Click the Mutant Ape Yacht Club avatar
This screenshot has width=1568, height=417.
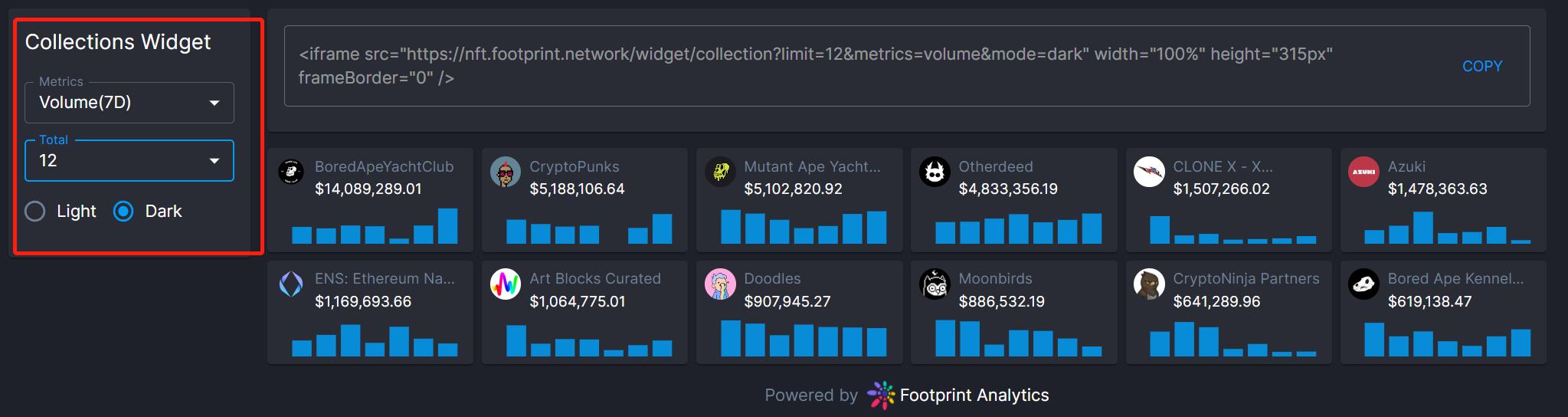coord(719,172)
